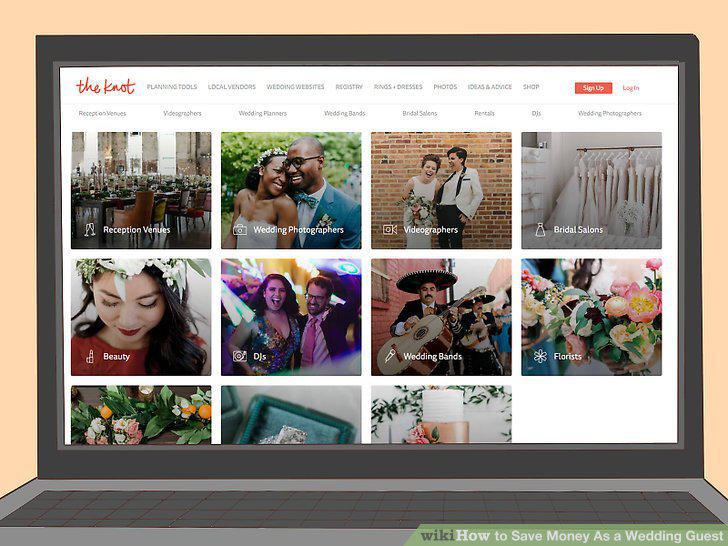Open the Shop menu
This screenshot has width=728, height=546.
click(x=531, y=87)
